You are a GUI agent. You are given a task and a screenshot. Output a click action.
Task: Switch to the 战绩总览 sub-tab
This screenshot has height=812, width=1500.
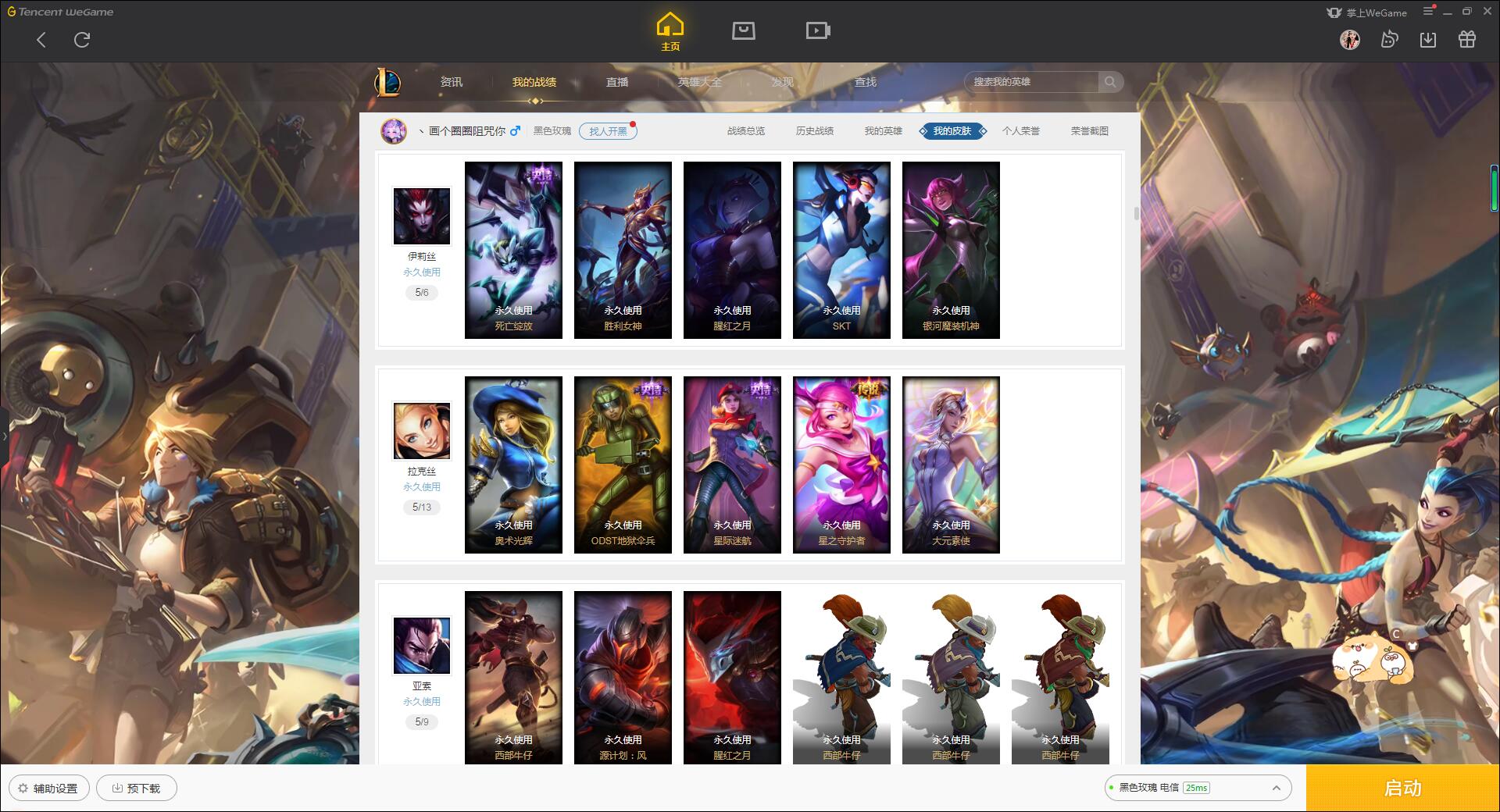click(x=746, y=131)
